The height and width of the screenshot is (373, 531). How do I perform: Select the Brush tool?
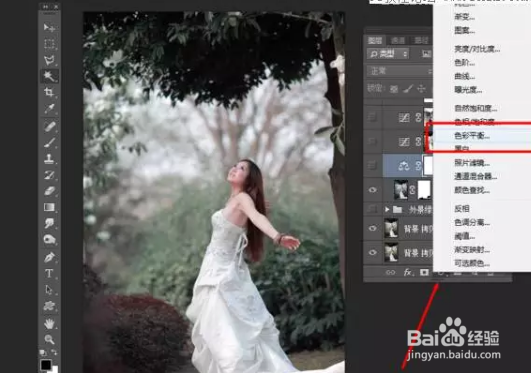point(49,143)
